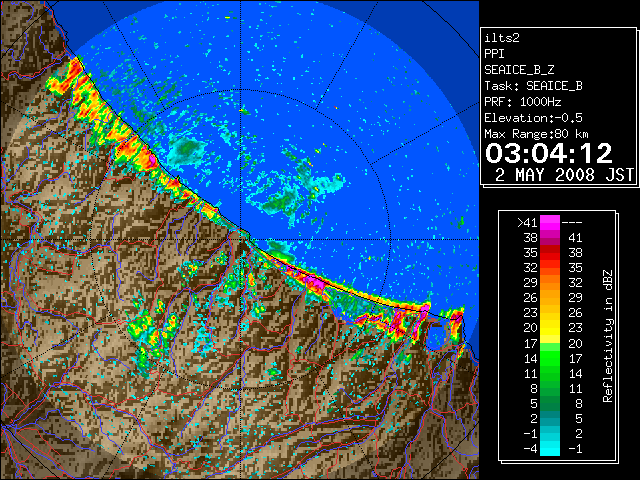Click the 03:04:12 timestamp
Screen dimensions: 640x480
[x=549, y=153]
